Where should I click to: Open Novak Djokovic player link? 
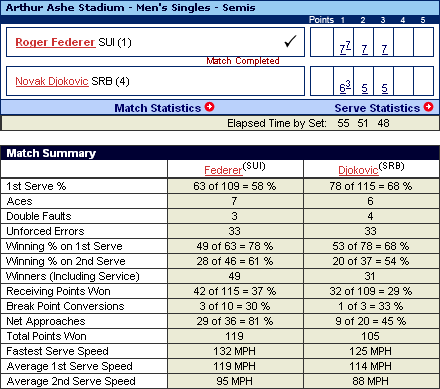(x=52, y=81)
